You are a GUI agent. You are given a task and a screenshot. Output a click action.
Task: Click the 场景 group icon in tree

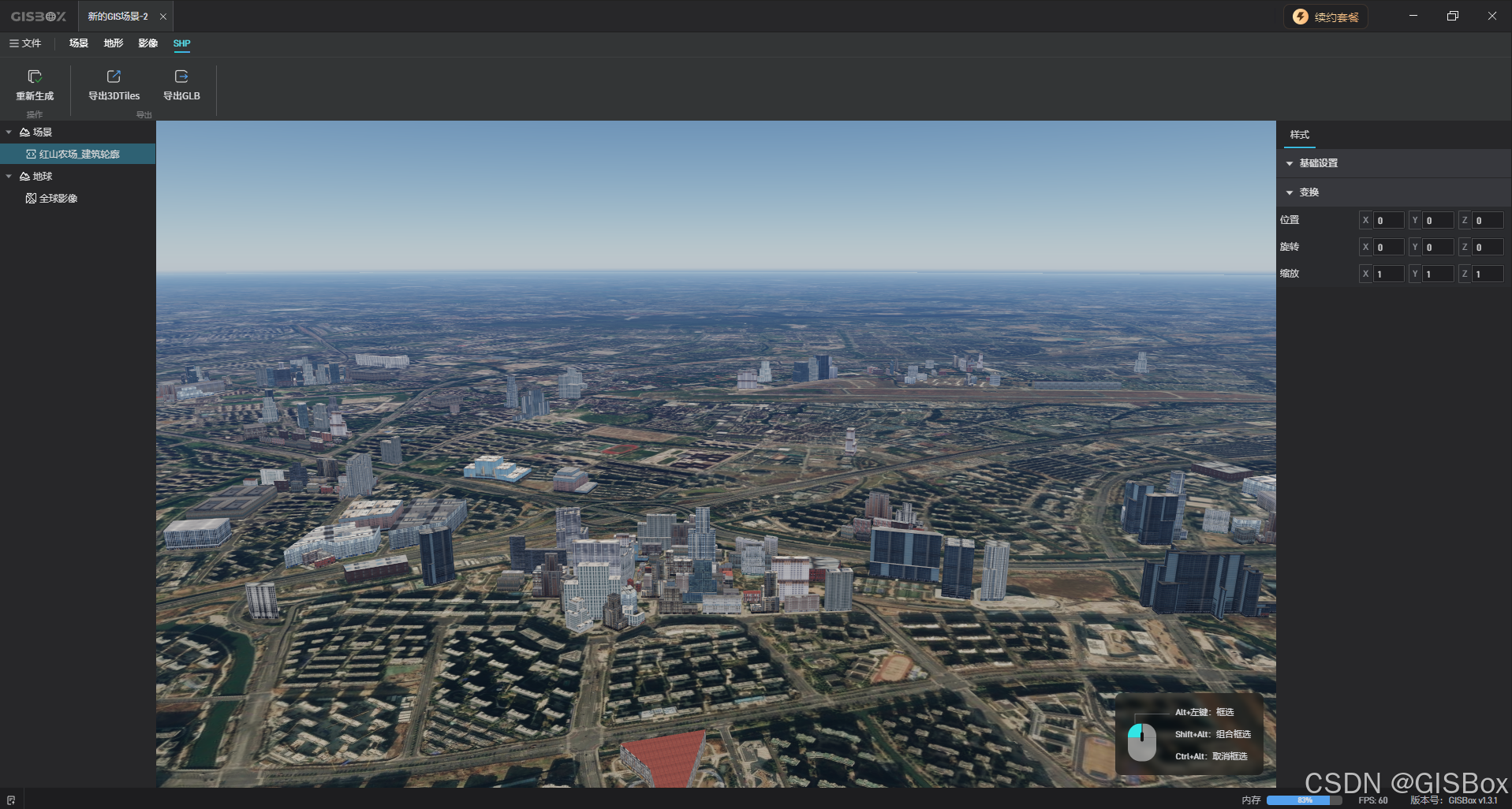[x=25, y=132]
